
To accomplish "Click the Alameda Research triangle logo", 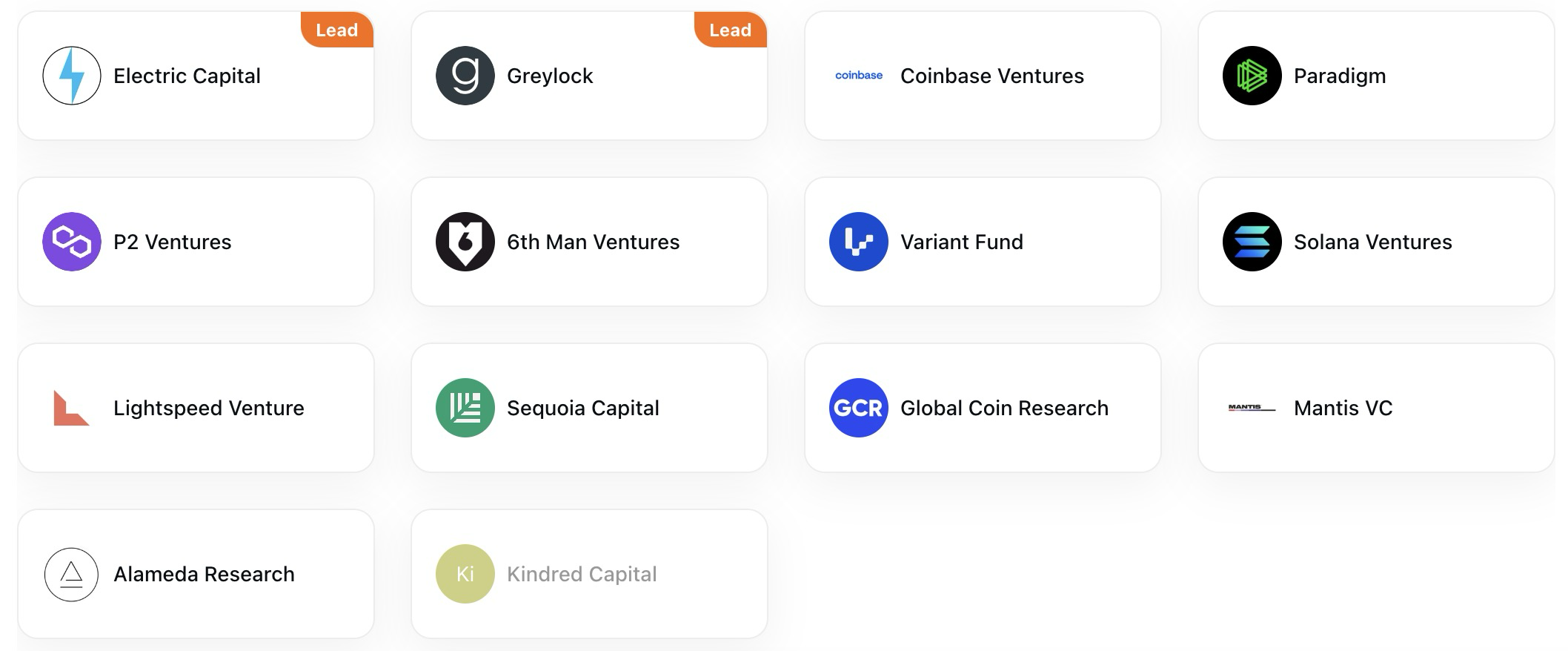I will tap(72, 574).
